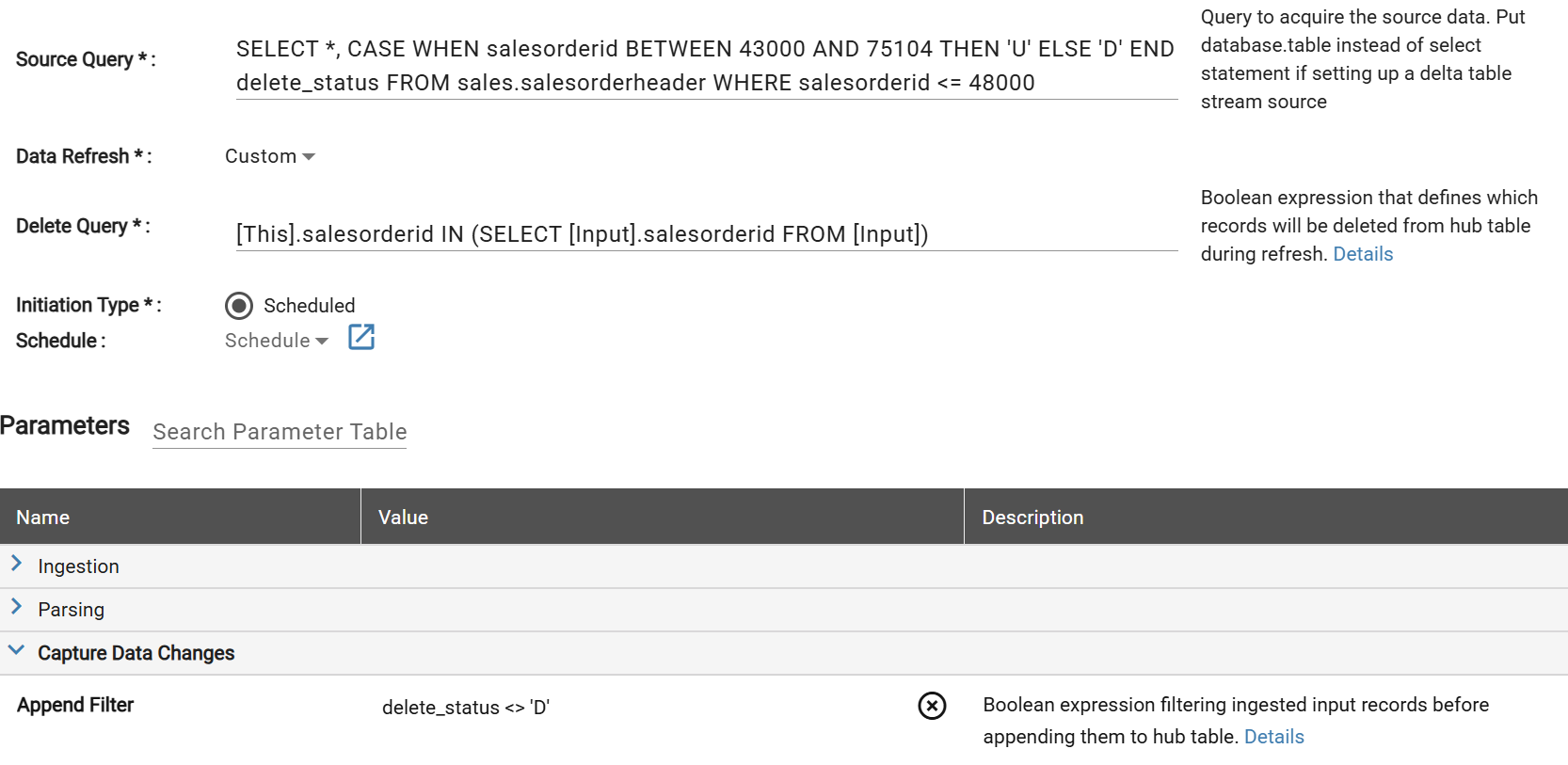Open the Data Refresh Custom dropdown

pyautogui.click(x=270, y=156)
